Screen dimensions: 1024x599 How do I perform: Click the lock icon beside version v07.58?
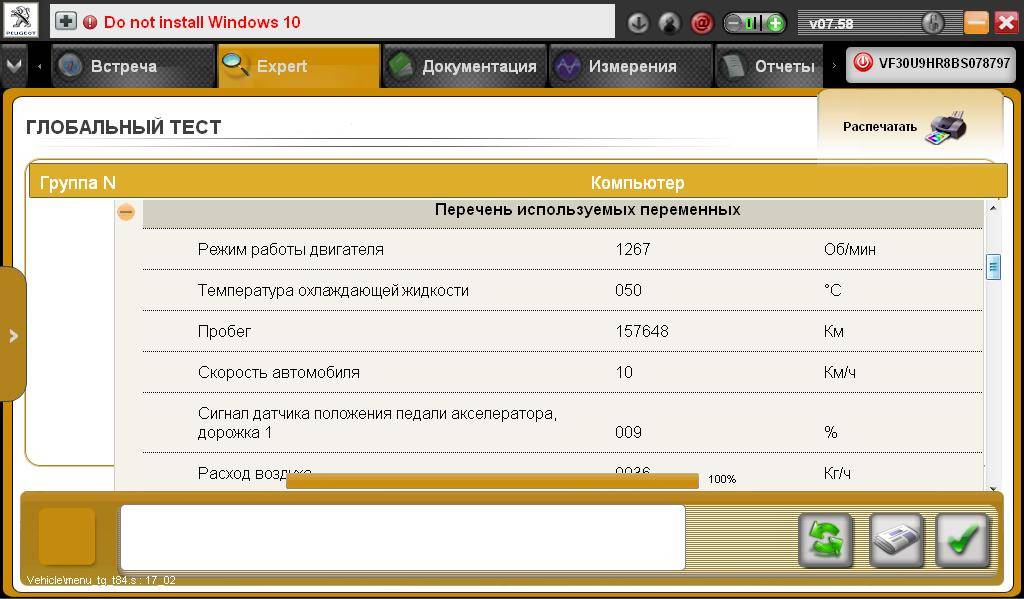[932, 19]
